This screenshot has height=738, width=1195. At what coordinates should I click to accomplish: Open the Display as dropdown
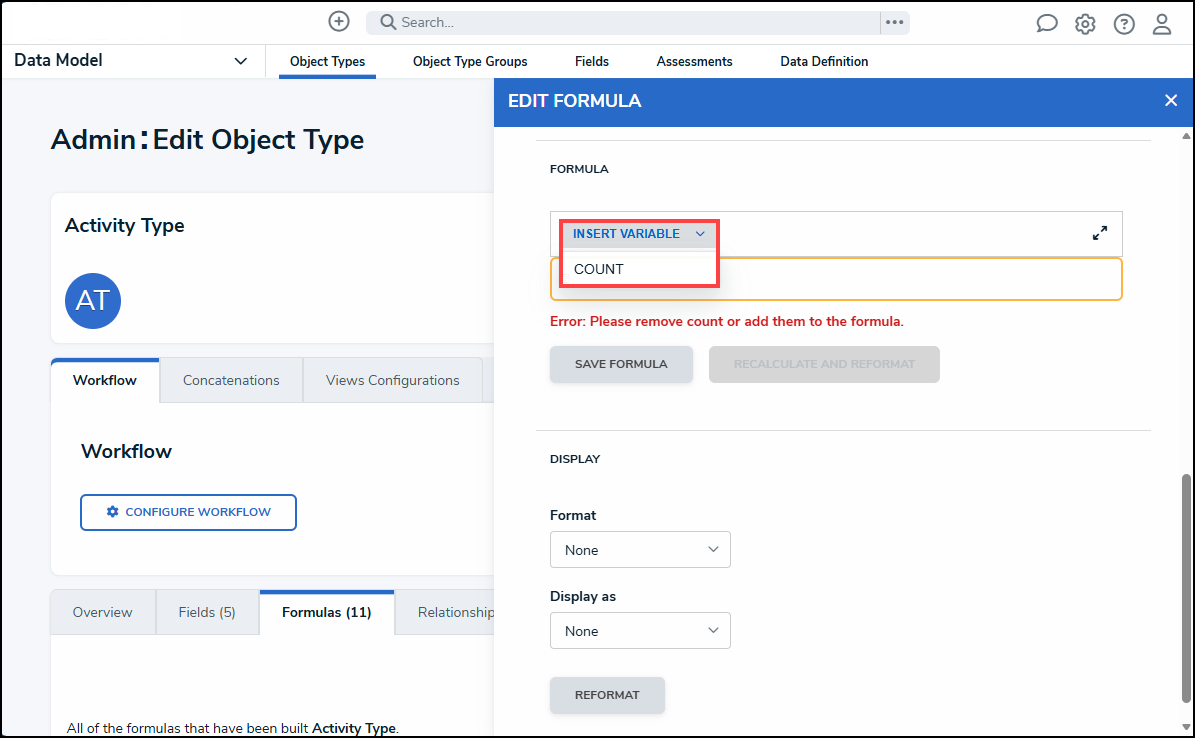point(640,631)
